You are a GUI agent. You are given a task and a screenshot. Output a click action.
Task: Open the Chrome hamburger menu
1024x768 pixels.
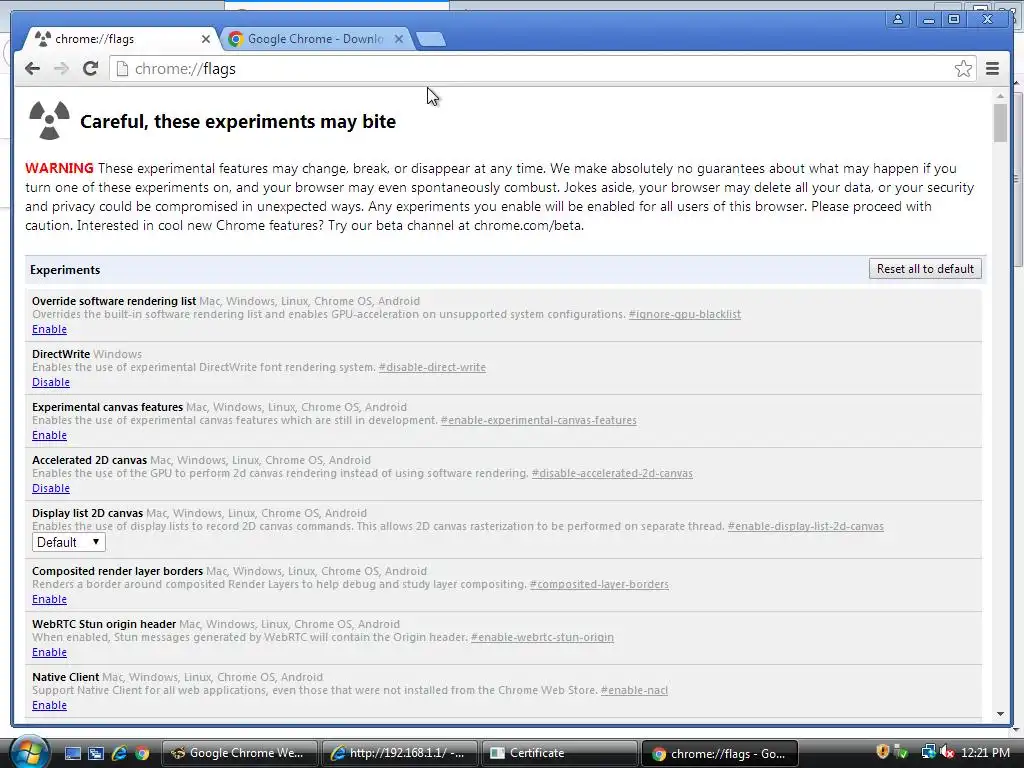992,69
